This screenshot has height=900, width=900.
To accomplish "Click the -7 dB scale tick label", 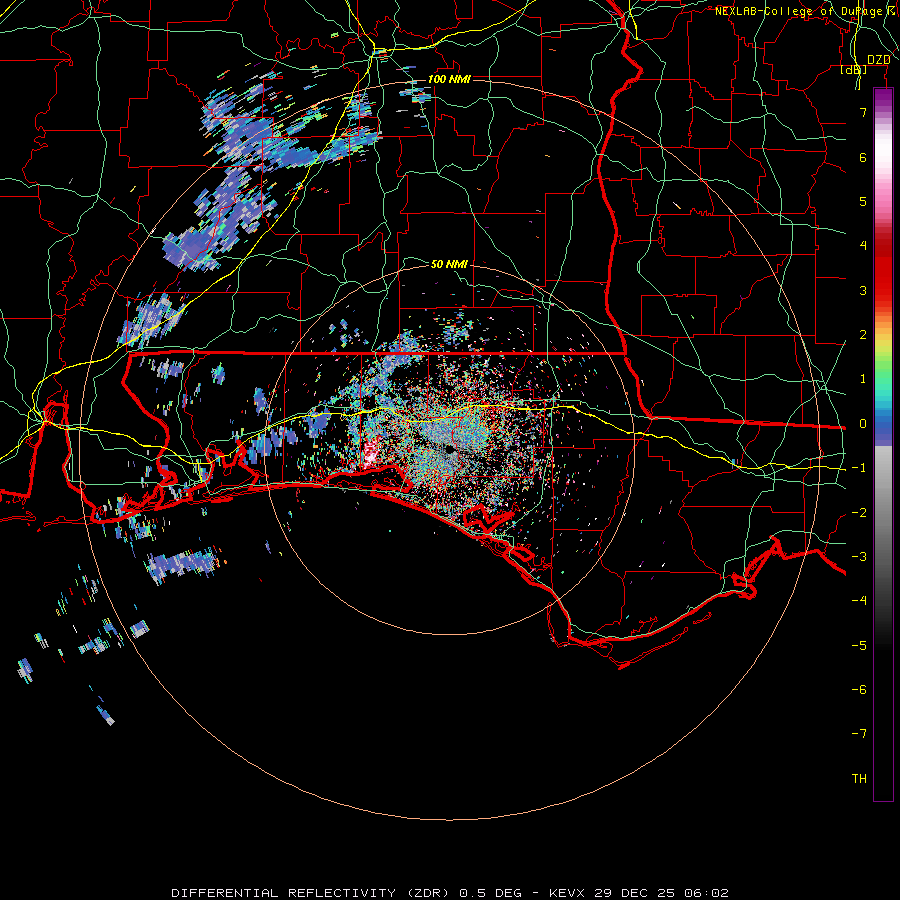I will 859,734.
